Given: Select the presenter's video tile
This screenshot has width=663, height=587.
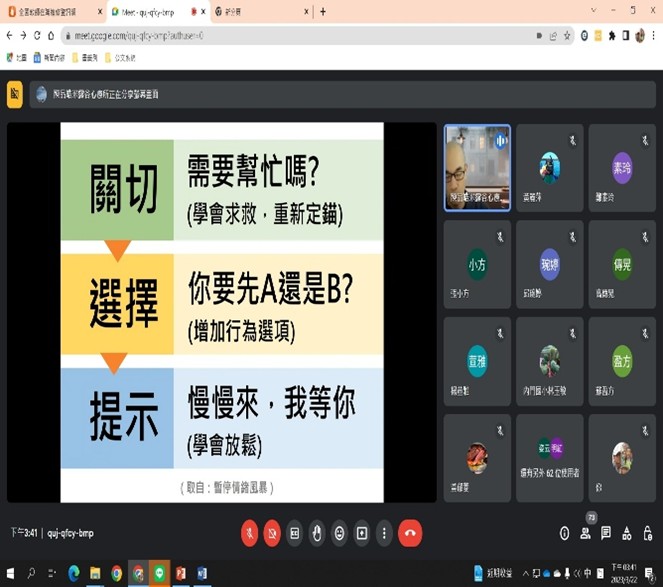Looking at the screenshot, I should [x=477, y=168].
